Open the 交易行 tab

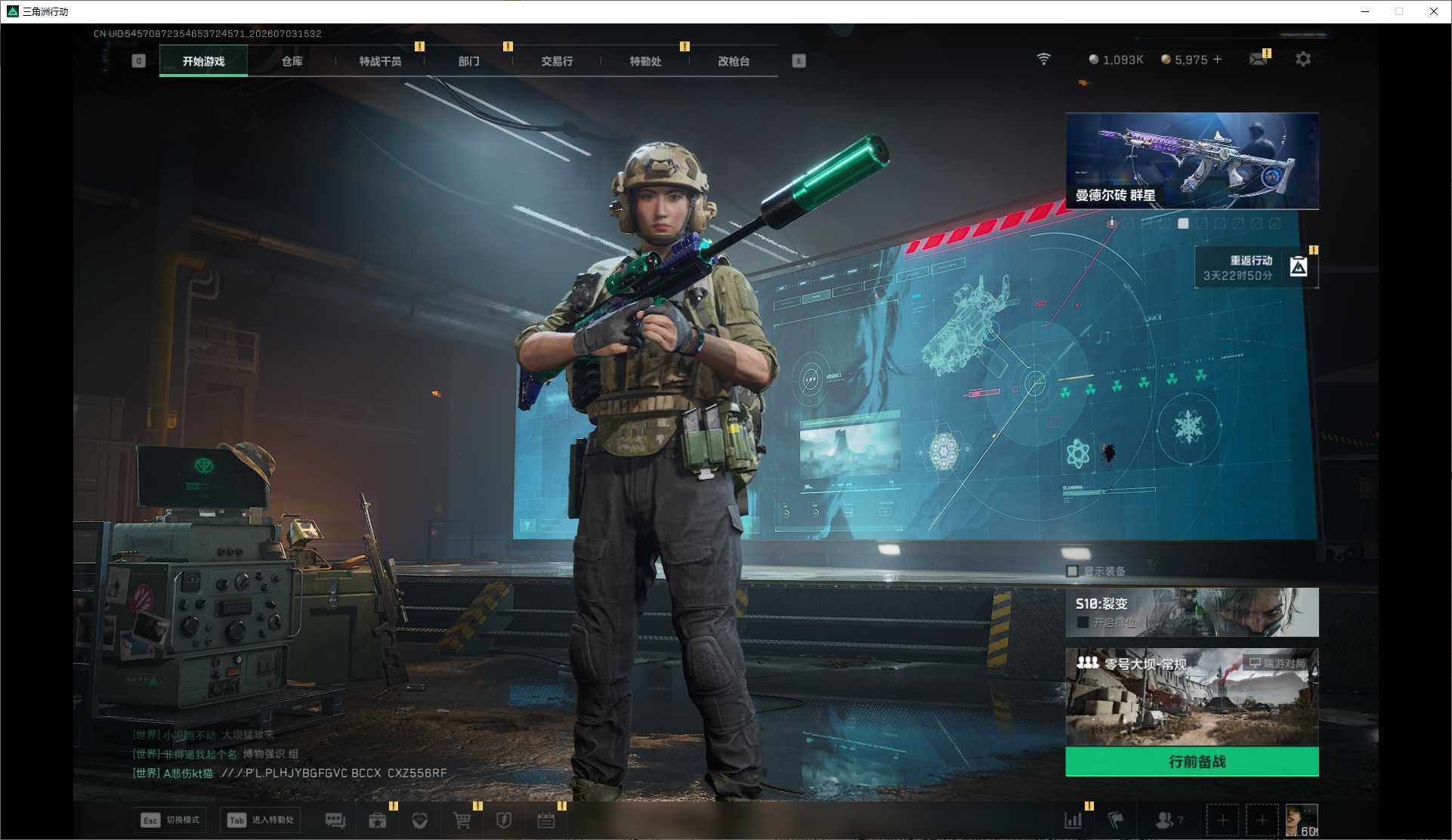557,61
